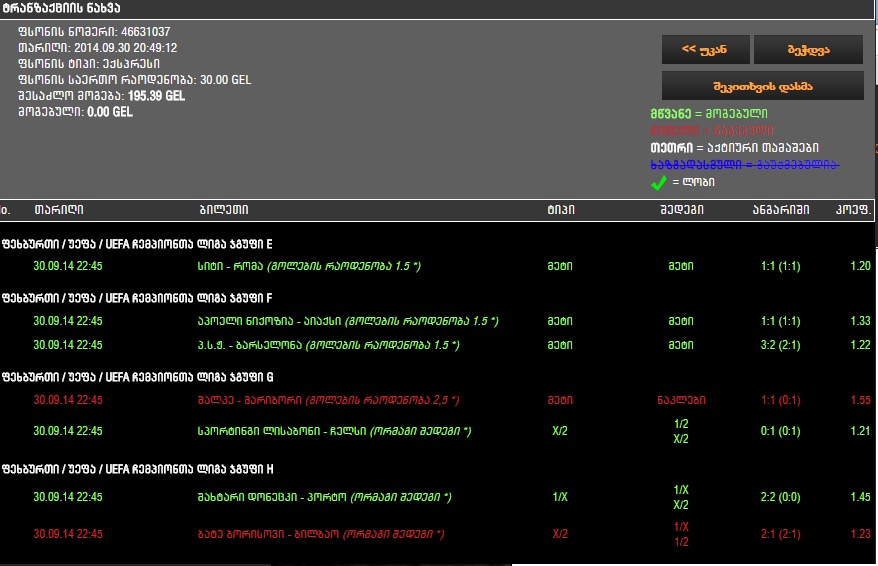
Task: Click the red coefficient 1.23
Action: (861, 534)
